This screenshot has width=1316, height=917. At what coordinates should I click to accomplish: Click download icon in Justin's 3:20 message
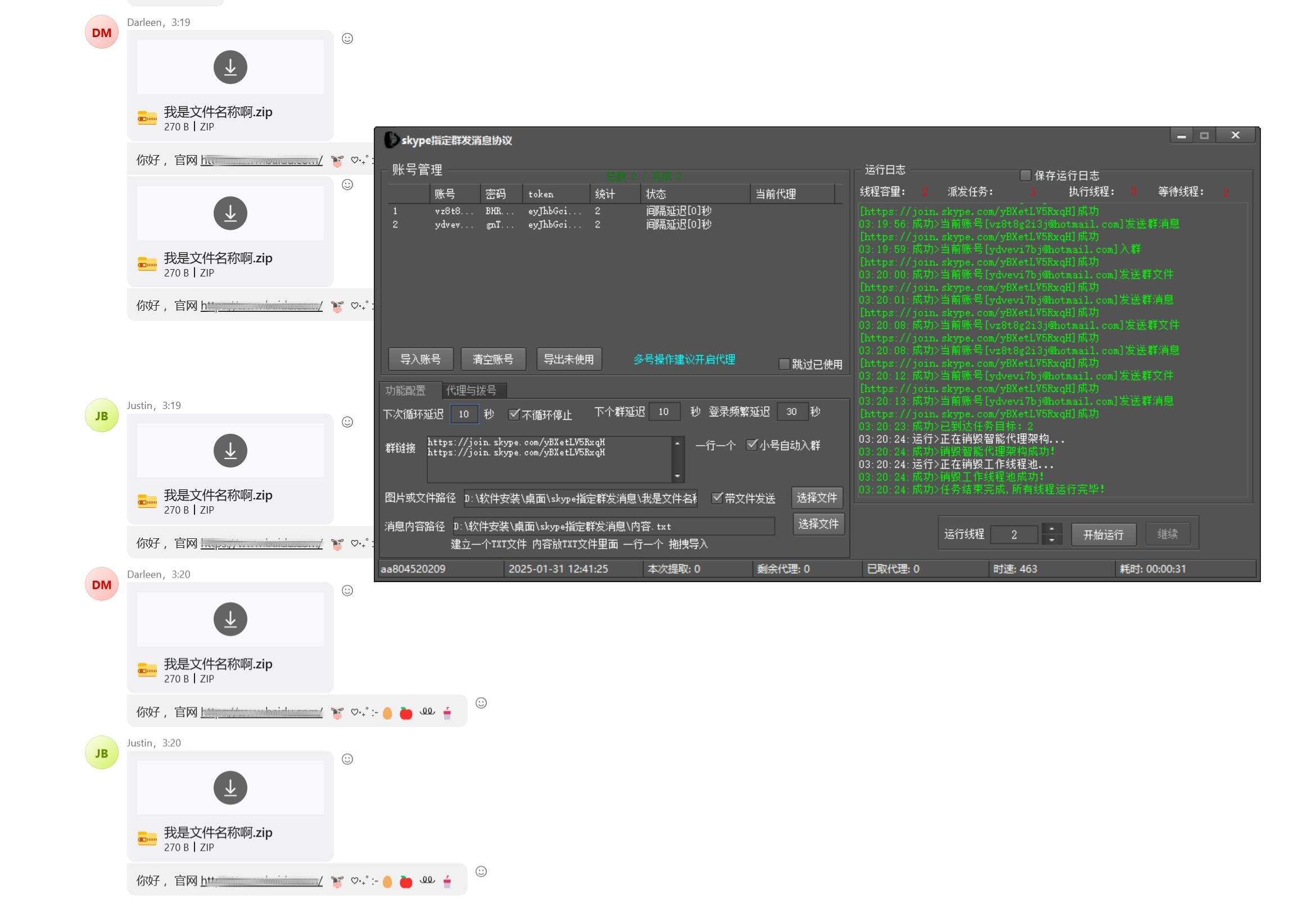[x=230, y=788]
